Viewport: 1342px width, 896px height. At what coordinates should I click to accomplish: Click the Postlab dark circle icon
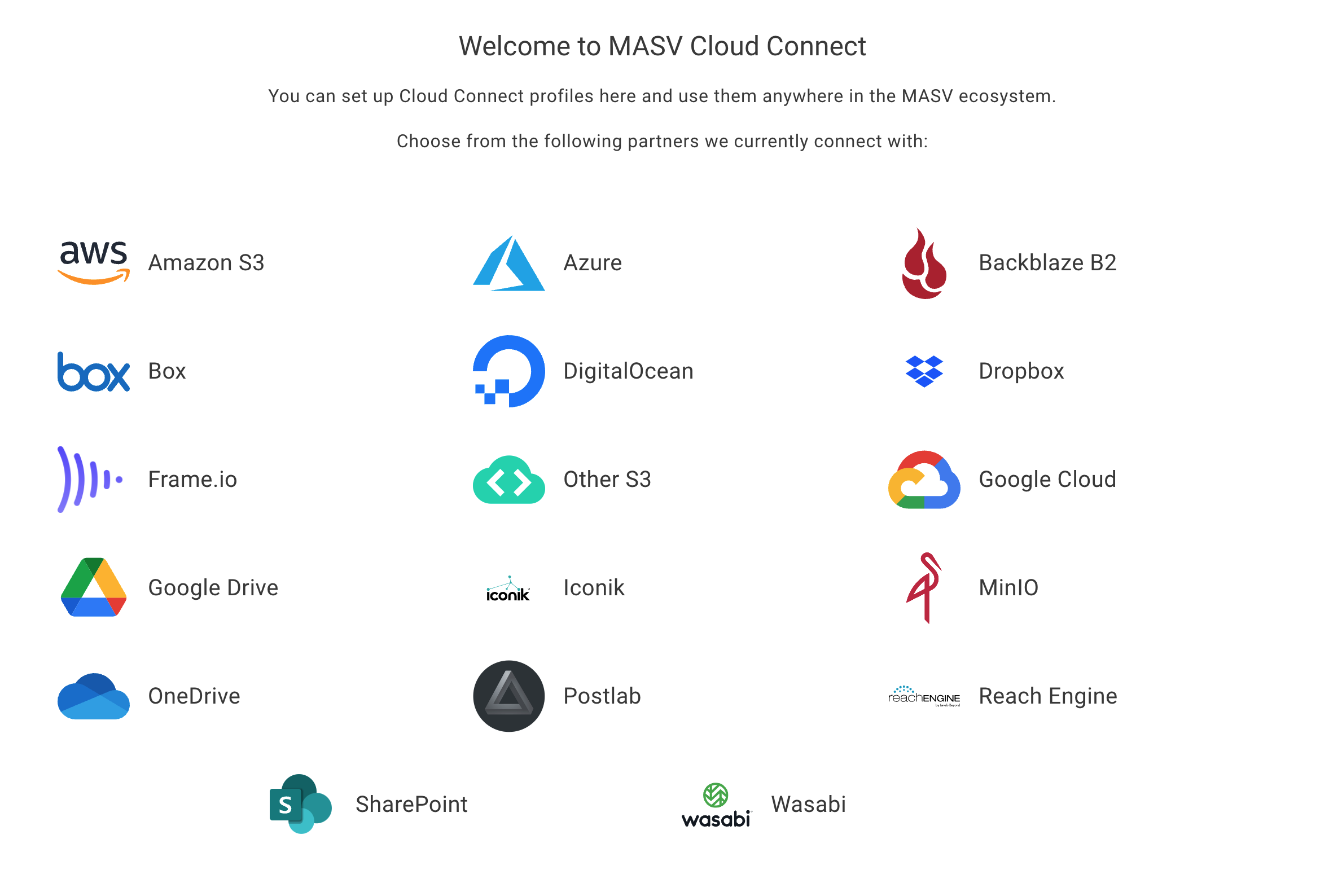click(x=507, y=696)
